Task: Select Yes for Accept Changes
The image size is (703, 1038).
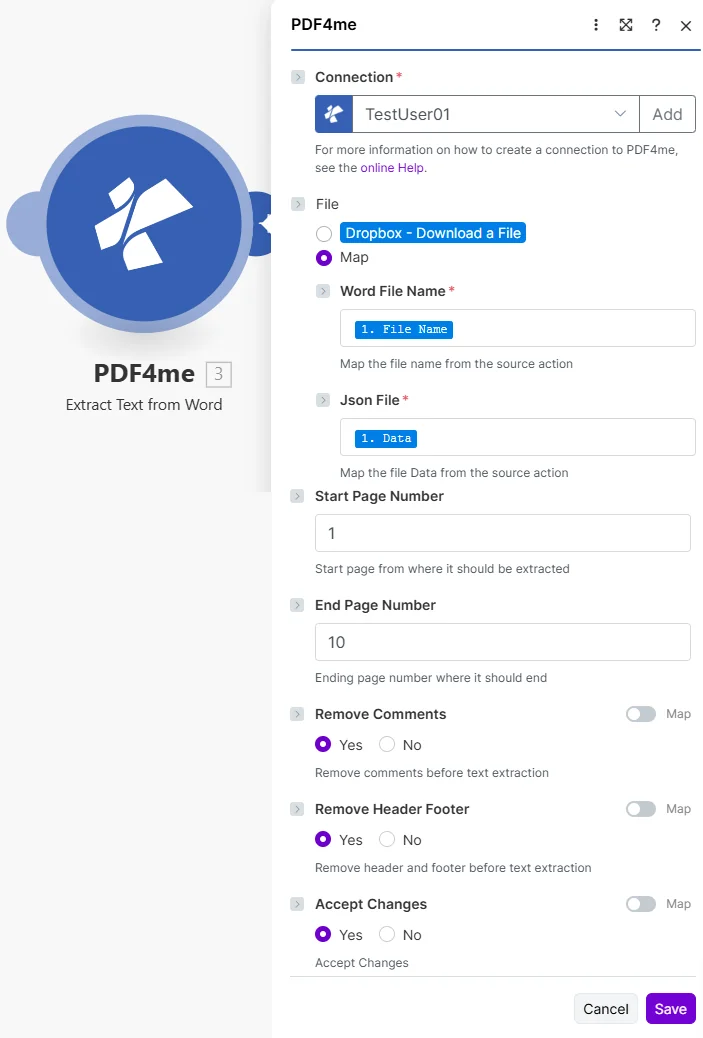Action: point(323,934)
